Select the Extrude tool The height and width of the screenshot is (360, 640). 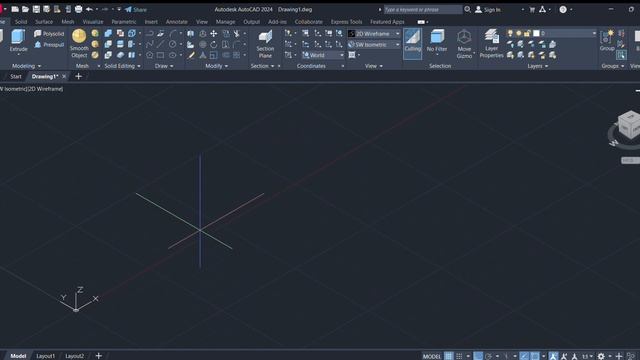click(18, 40)
